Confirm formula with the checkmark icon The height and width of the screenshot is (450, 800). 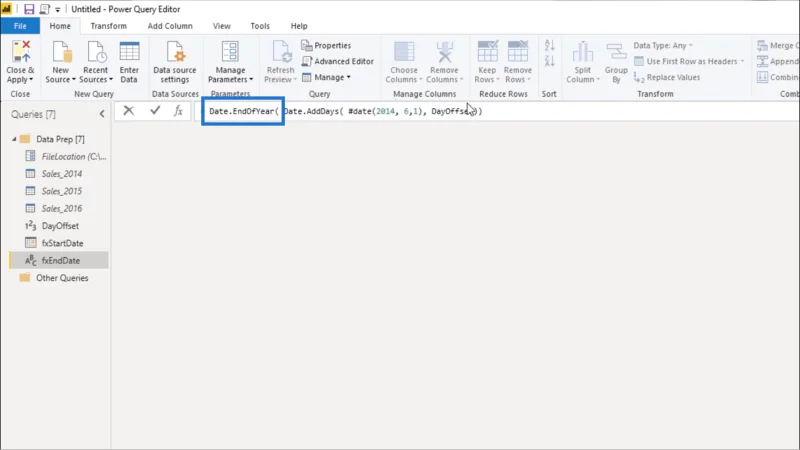155,111
